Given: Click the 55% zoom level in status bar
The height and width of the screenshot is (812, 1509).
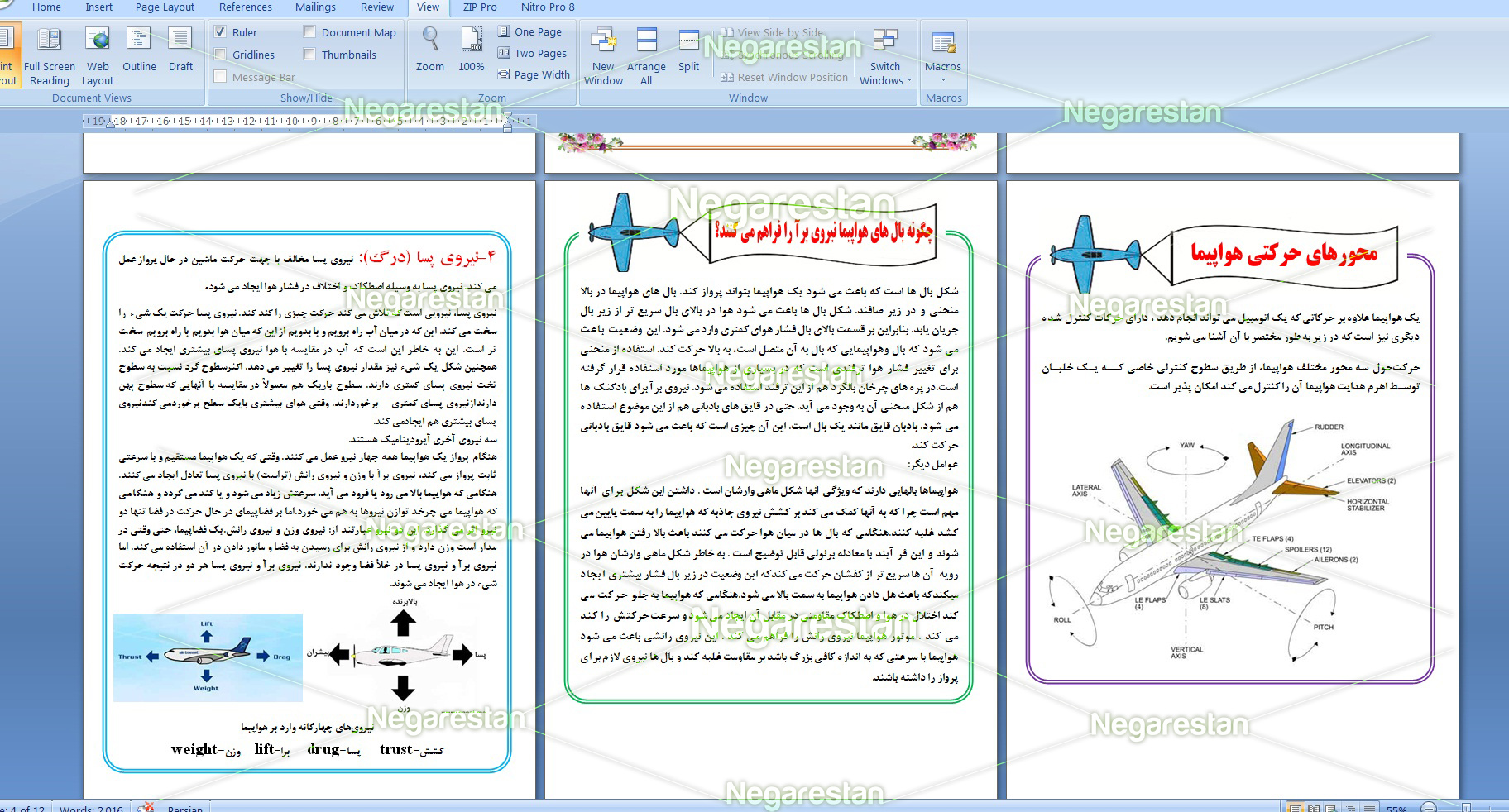Looking at the screenshot, I should [x=1396, y=809].
